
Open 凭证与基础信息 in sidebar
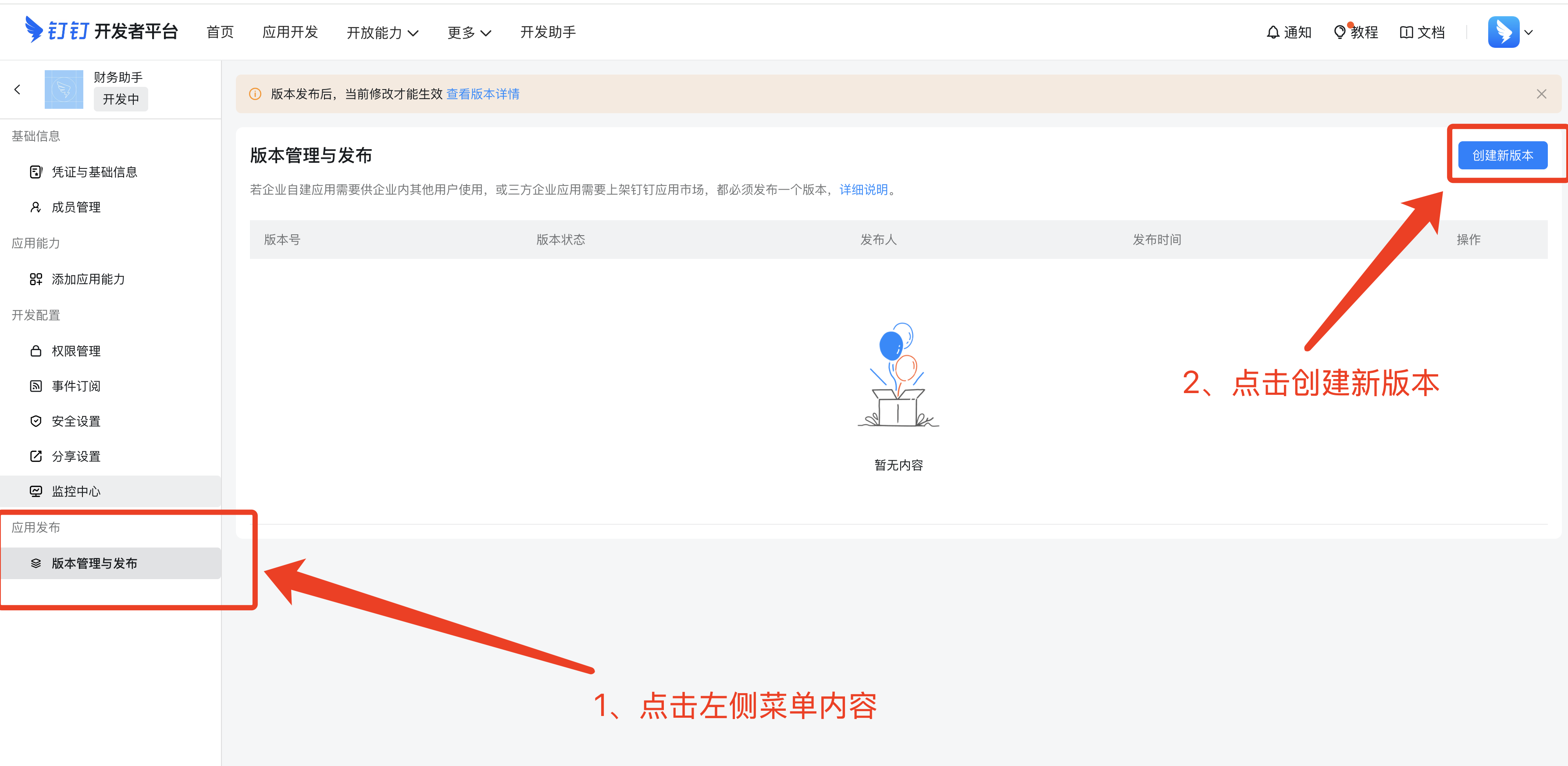[x=94, y=172]
